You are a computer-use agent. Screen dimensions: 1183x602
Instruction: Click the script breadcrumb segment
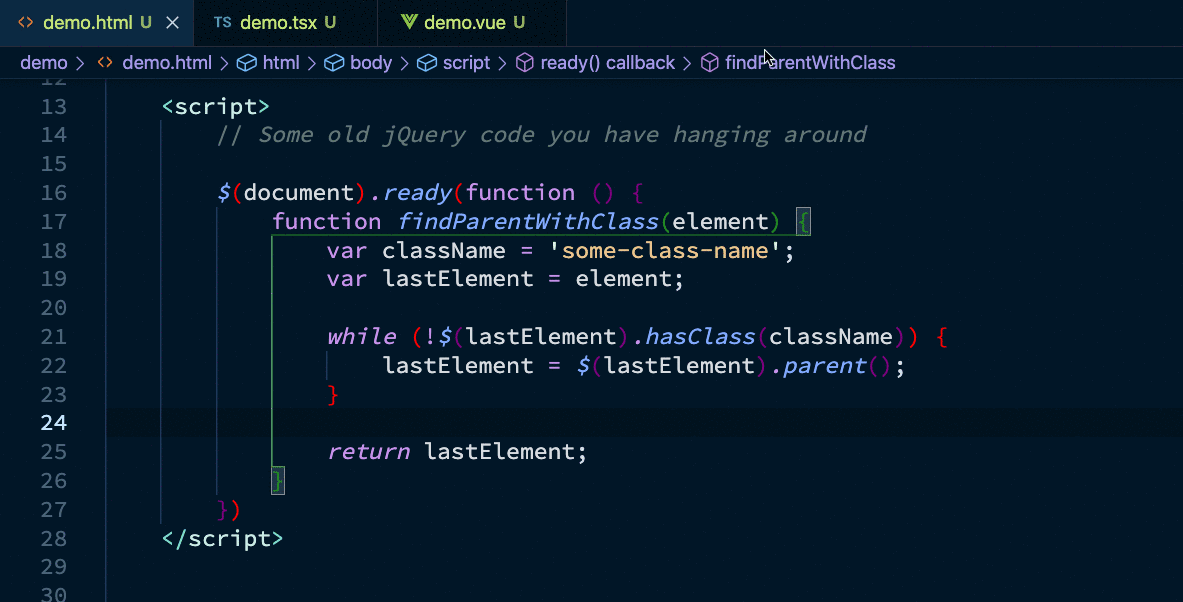466,63
